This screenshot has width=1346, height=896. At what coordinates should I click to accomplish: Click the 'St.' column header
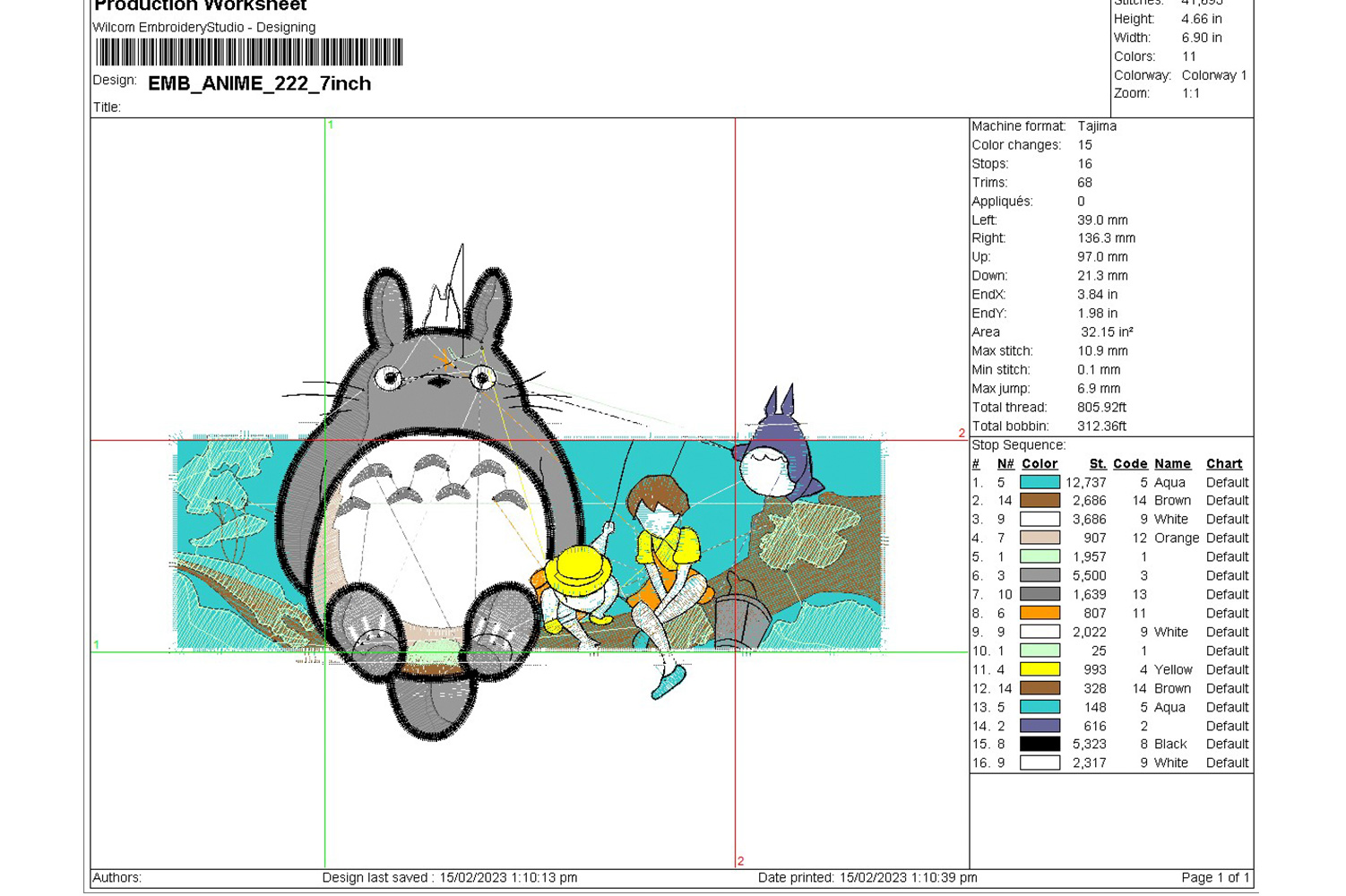click(1098, 464)
